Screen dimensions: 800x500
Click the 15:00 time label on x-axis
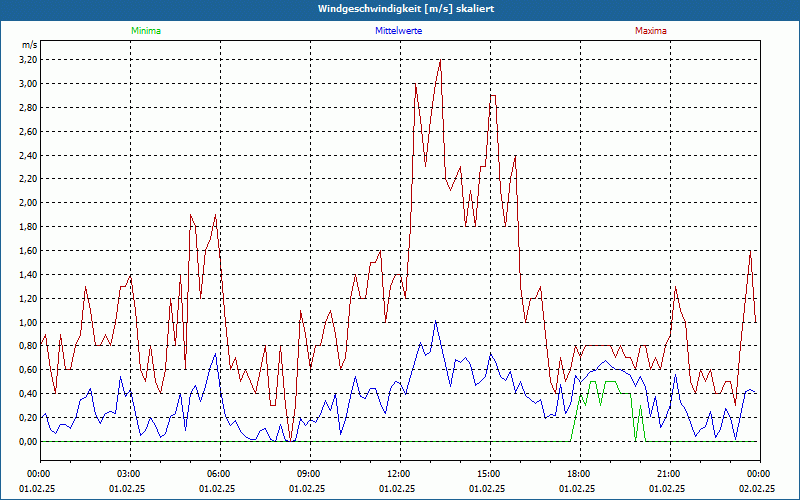click(487, 474)
